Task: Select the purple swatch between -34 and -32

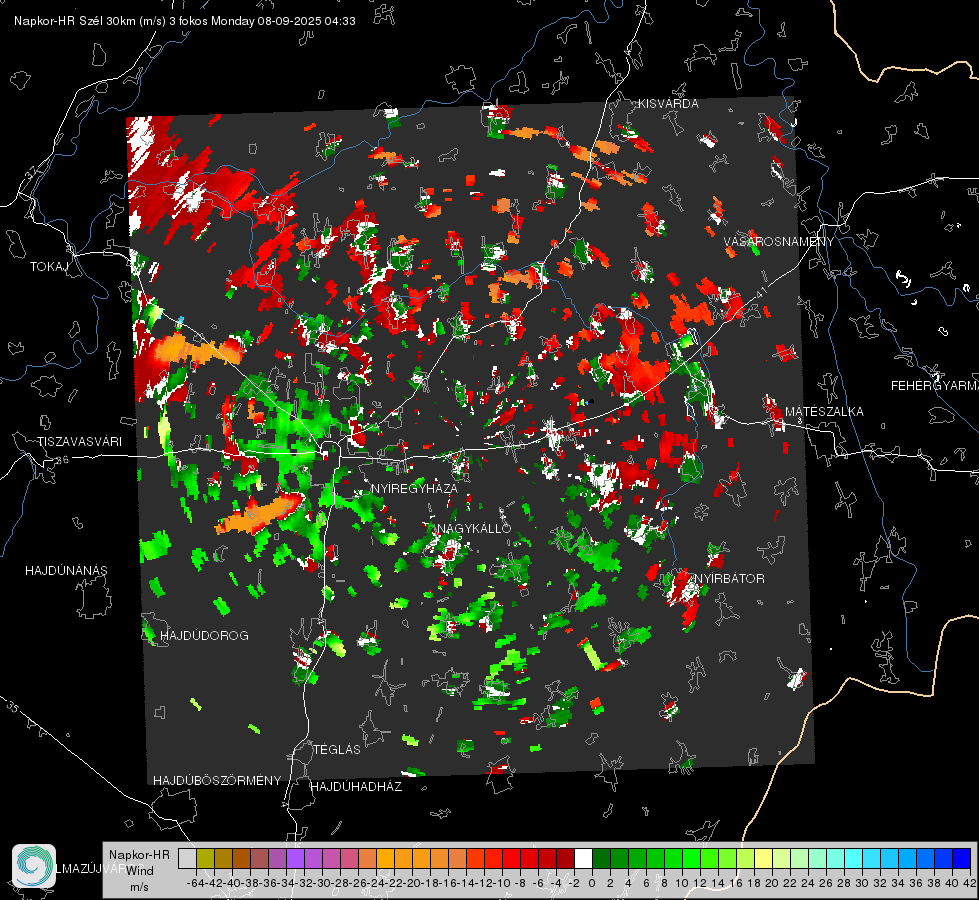Action: tap(295, 858)
